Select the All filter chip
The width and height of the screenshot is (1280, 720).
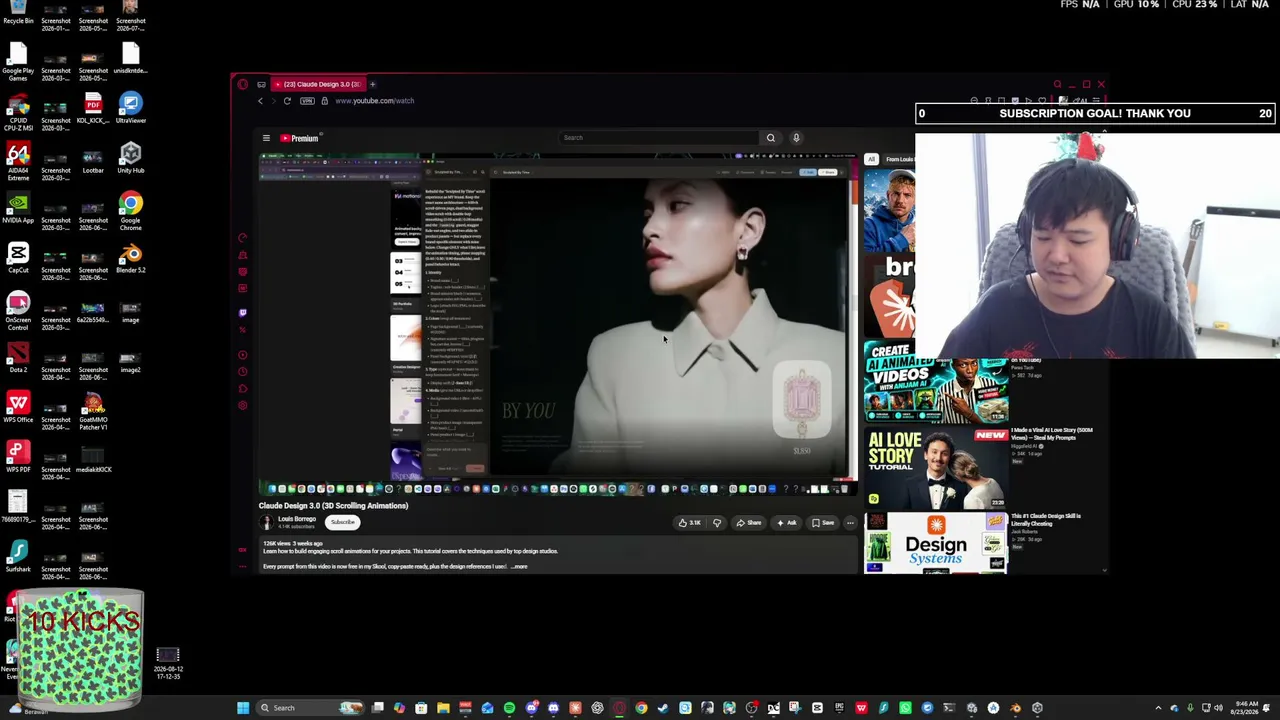click(872, 159)
